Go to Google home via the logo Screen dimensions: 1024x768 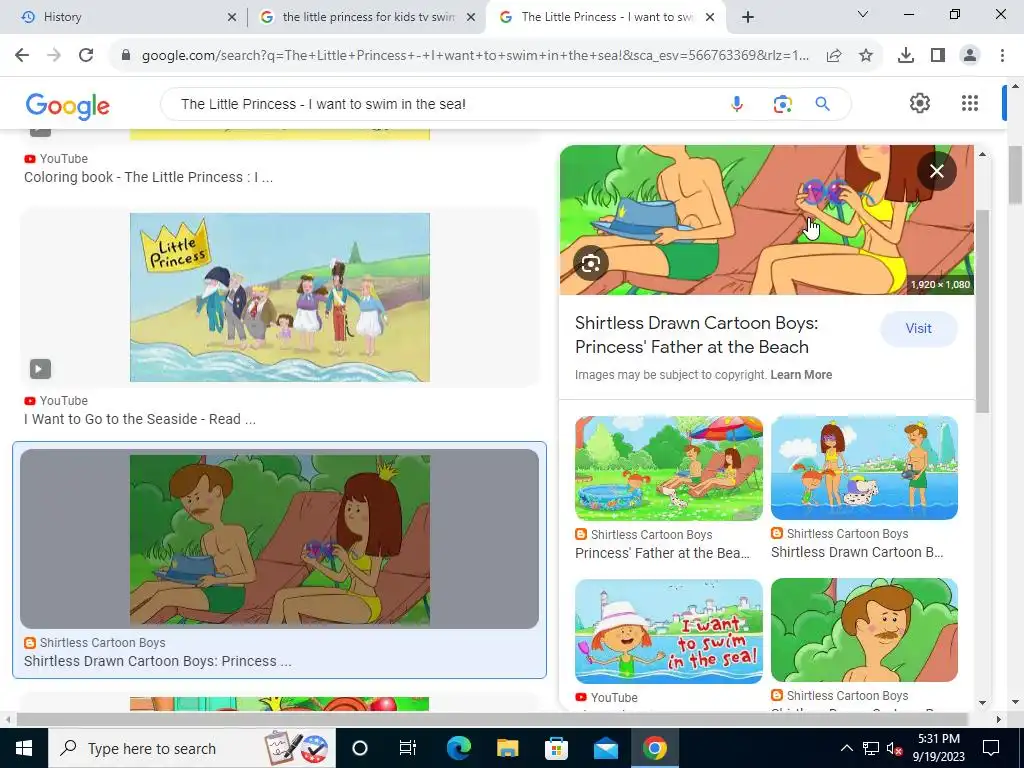pyautogui.click(x=68, y=105)
